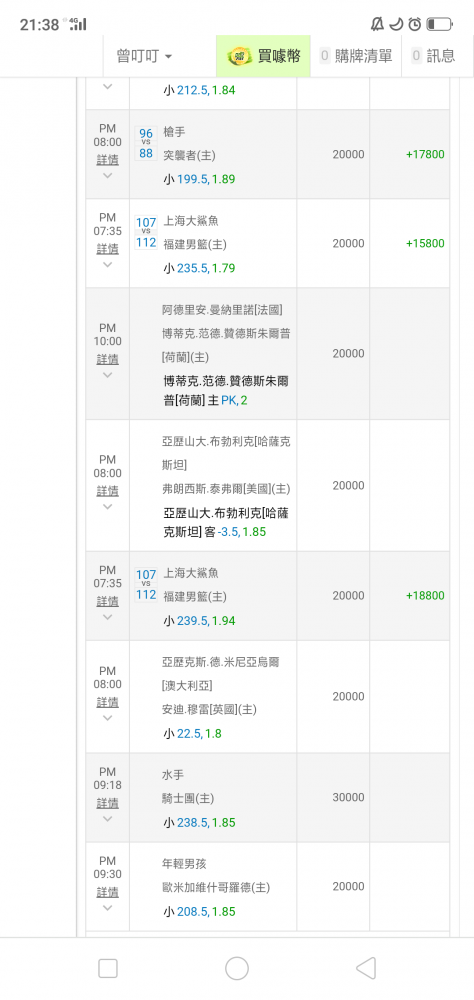Tap the alarm clock status bar icon
This screenshot has height=1000, width=474.
click(415, 24)
